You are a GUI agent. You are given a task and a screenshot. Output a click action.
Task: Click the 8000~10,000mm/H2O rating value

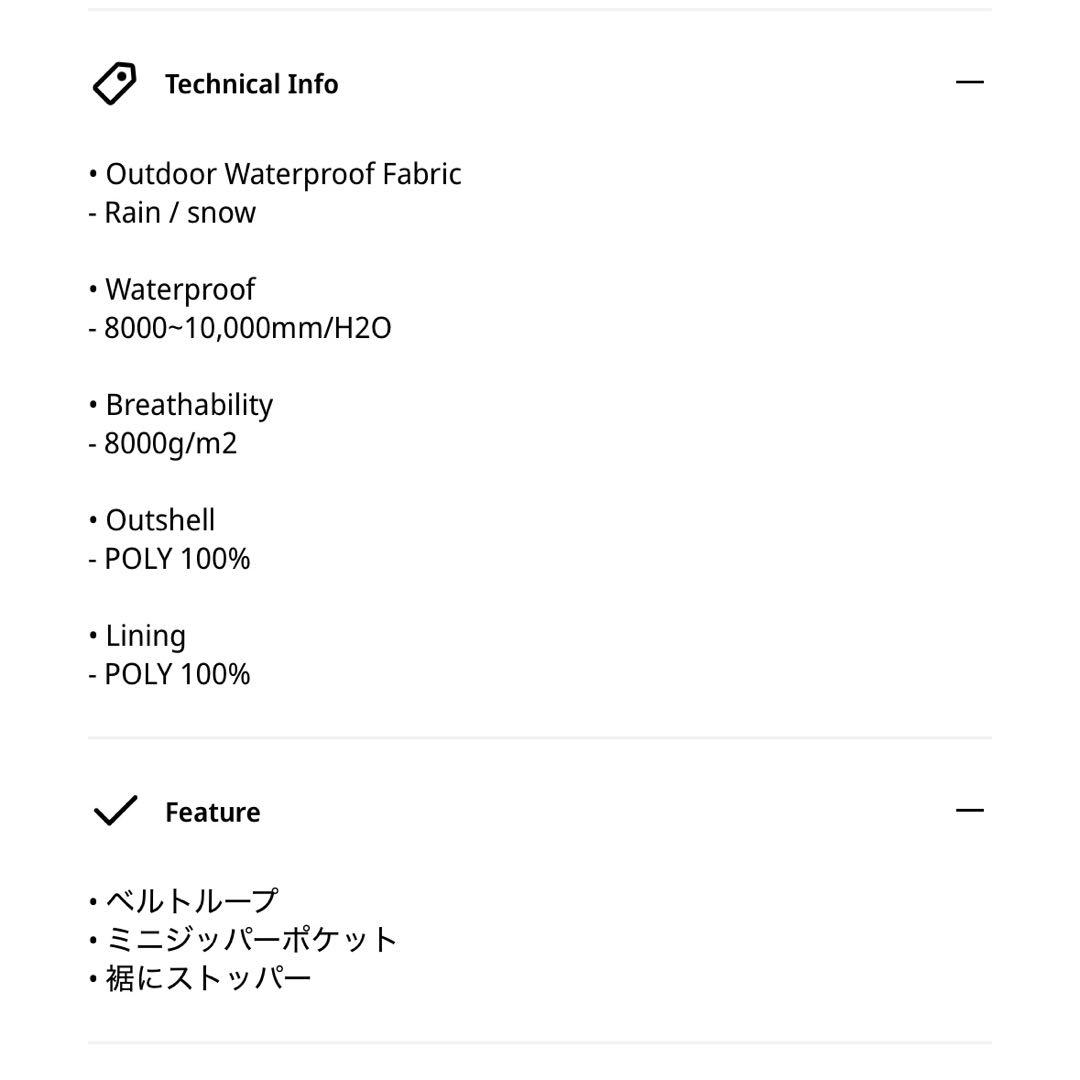tap(240, 327)
